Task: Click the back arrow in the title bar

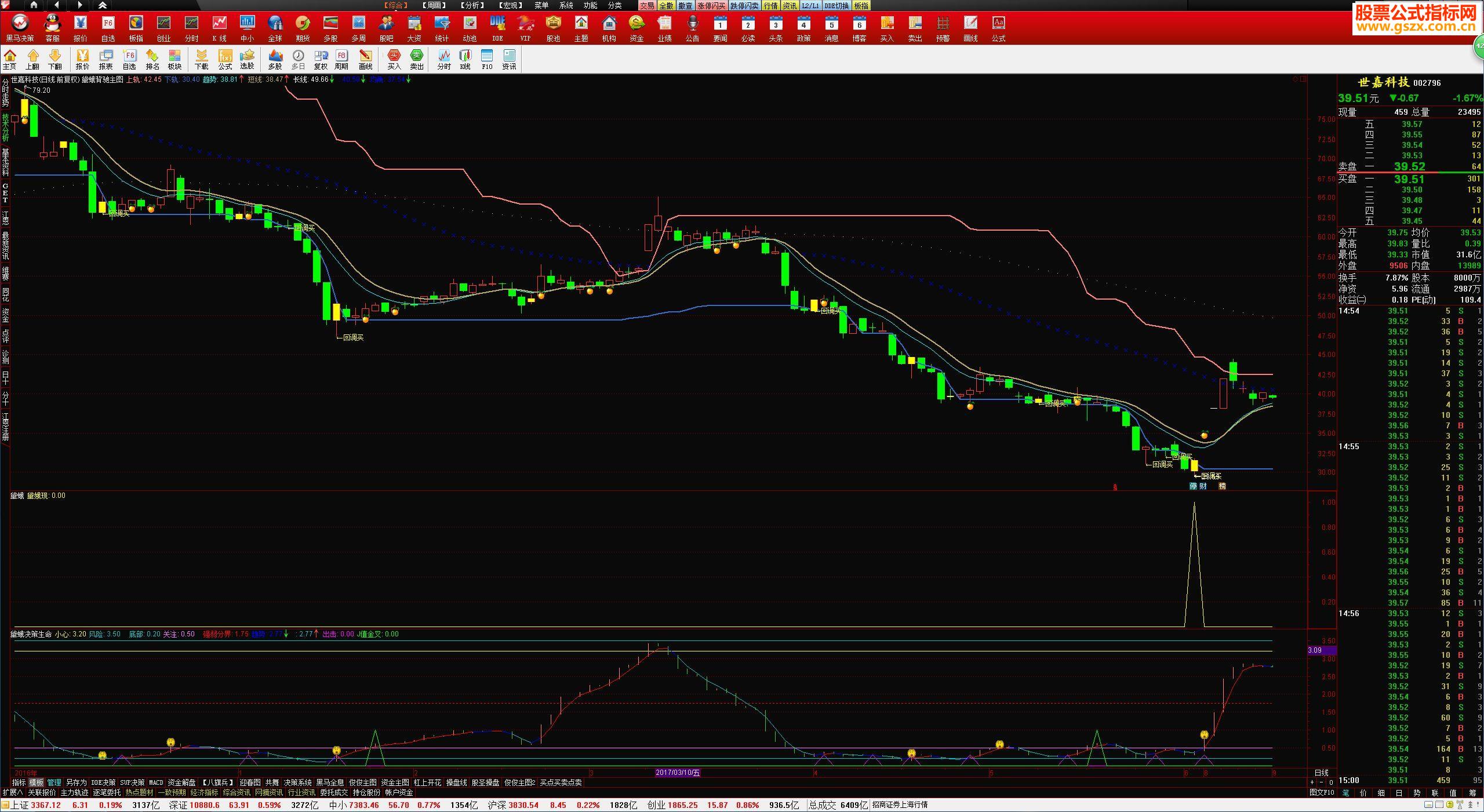Action: (56, 5)
